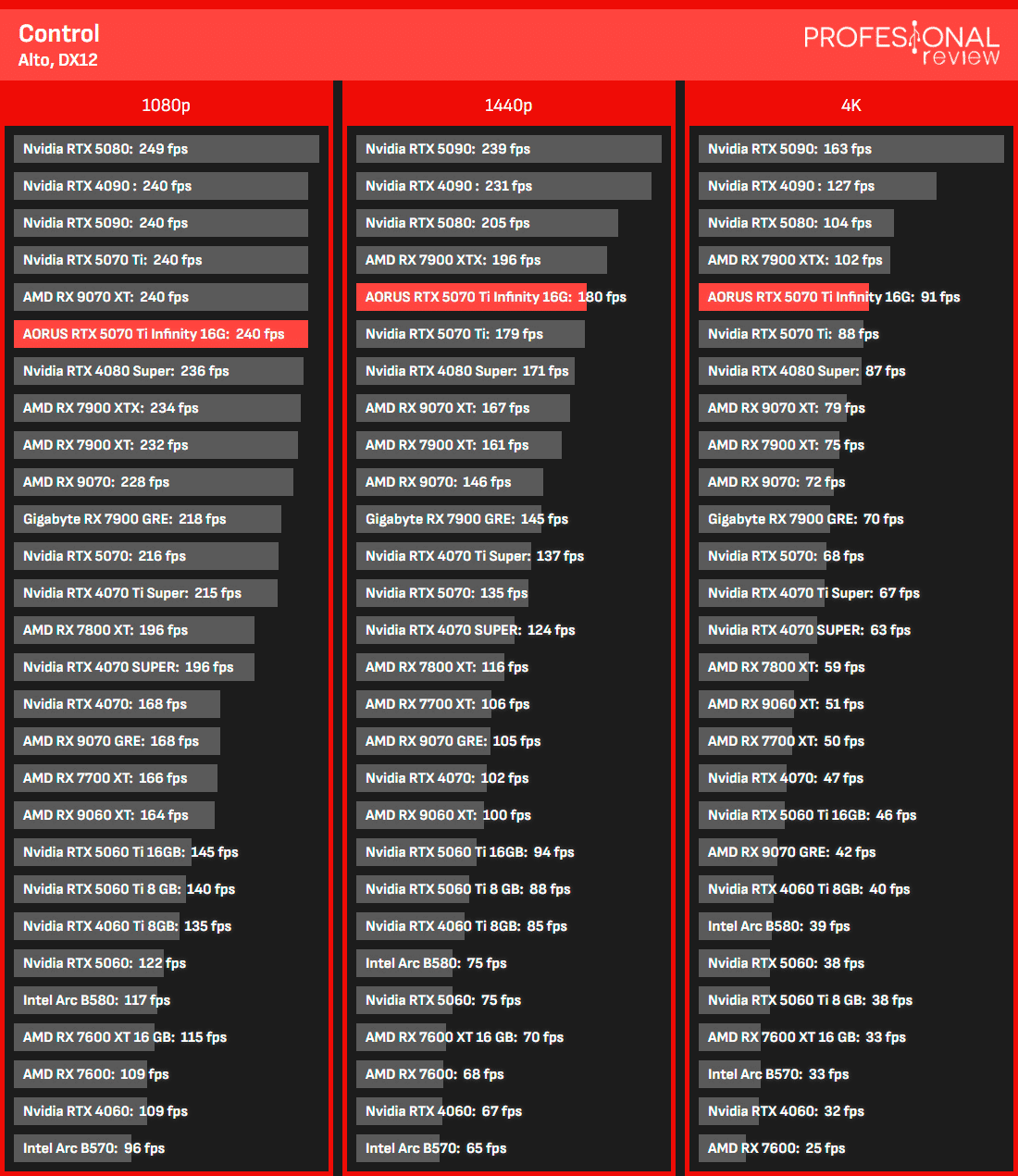Click Nvidia RTX 4070 Ti Super: 137 fps bar
The height and width of the screenshot is (1176, 1018).
(x=443, y=556)
